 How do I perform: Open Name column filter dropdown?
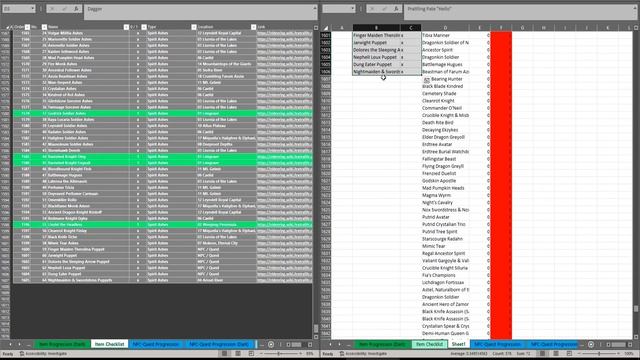(126, 27)
